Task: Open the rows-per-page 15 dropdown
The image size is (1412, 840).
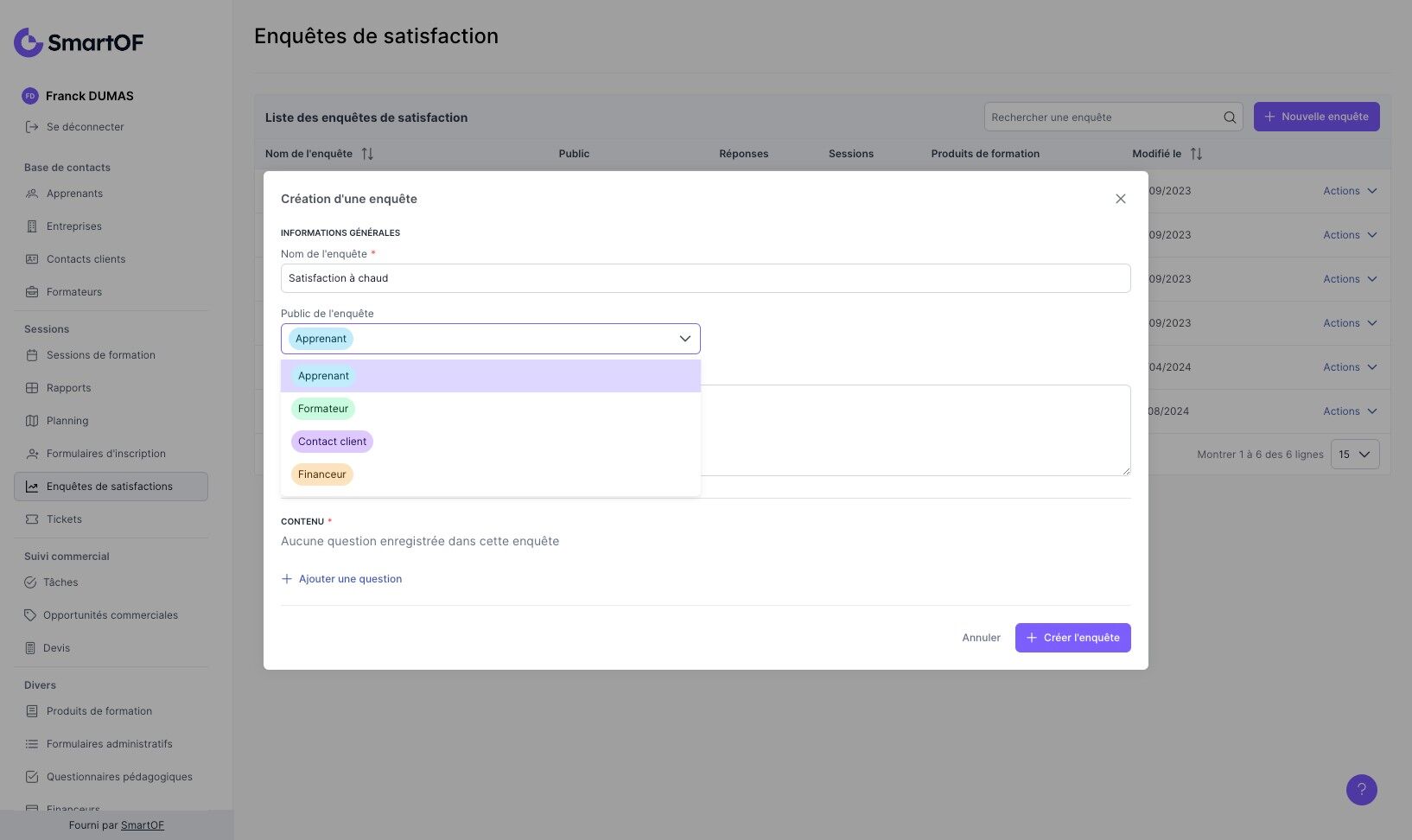Action: (x=1354, y=455)
